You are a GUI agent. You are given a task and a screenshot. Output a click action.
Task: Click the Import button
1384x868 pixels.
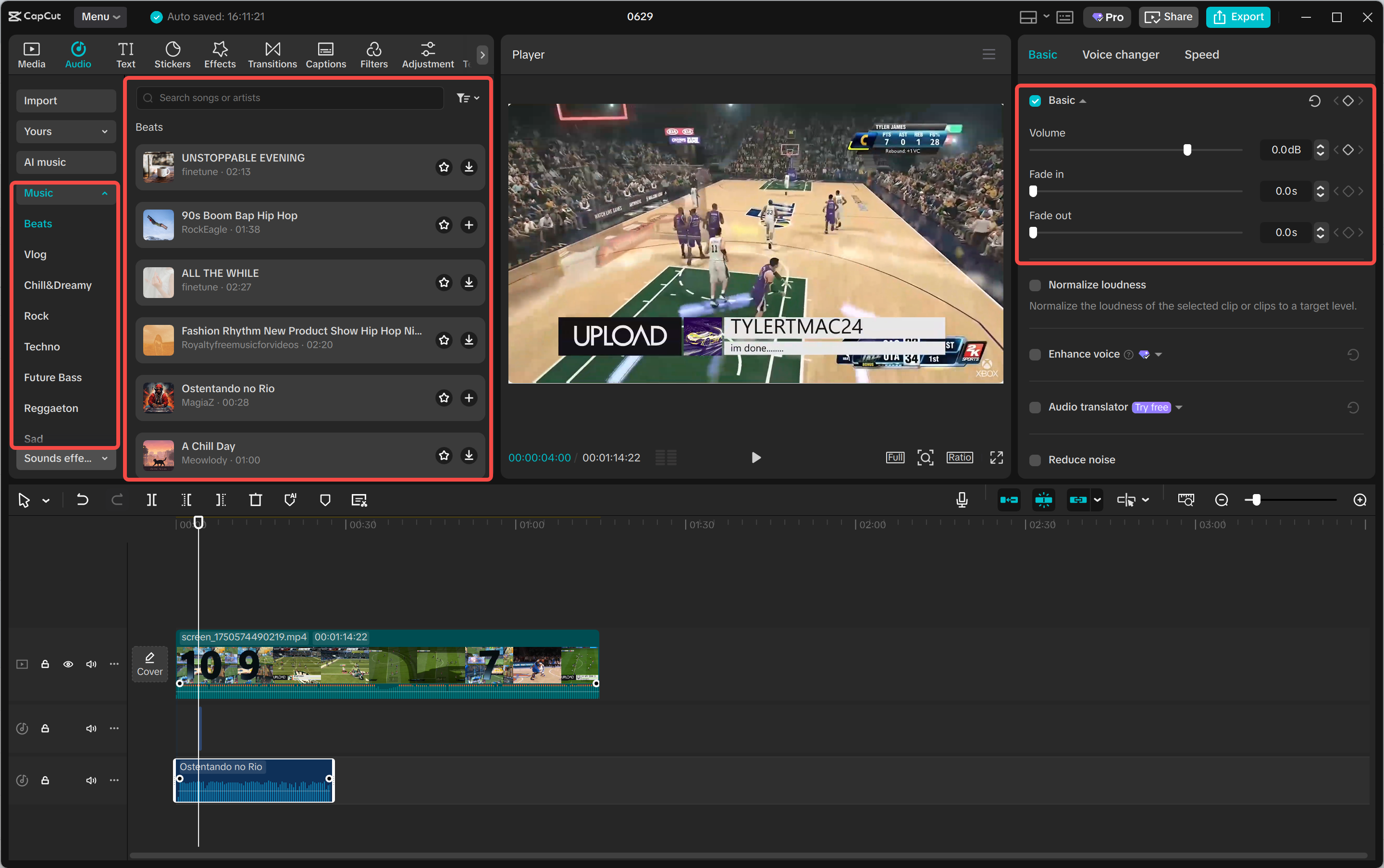point(65,100)
